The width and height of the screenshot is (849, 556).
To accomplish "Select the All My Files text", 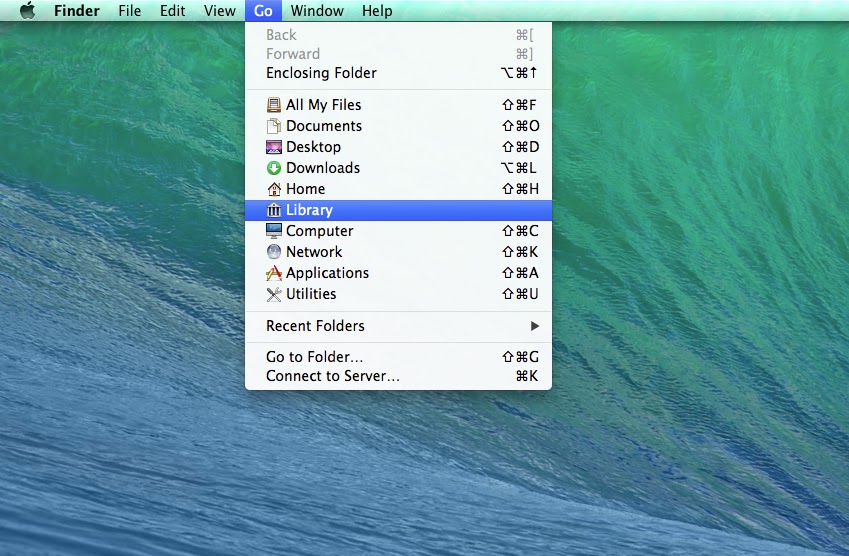I will pyautogui.click(x=323, y=105).
